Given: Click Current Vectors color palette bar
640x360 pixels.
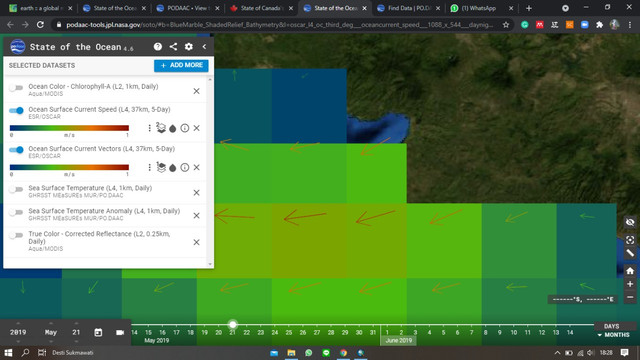Looking at the screenshot, I should [x=69, y=167].
